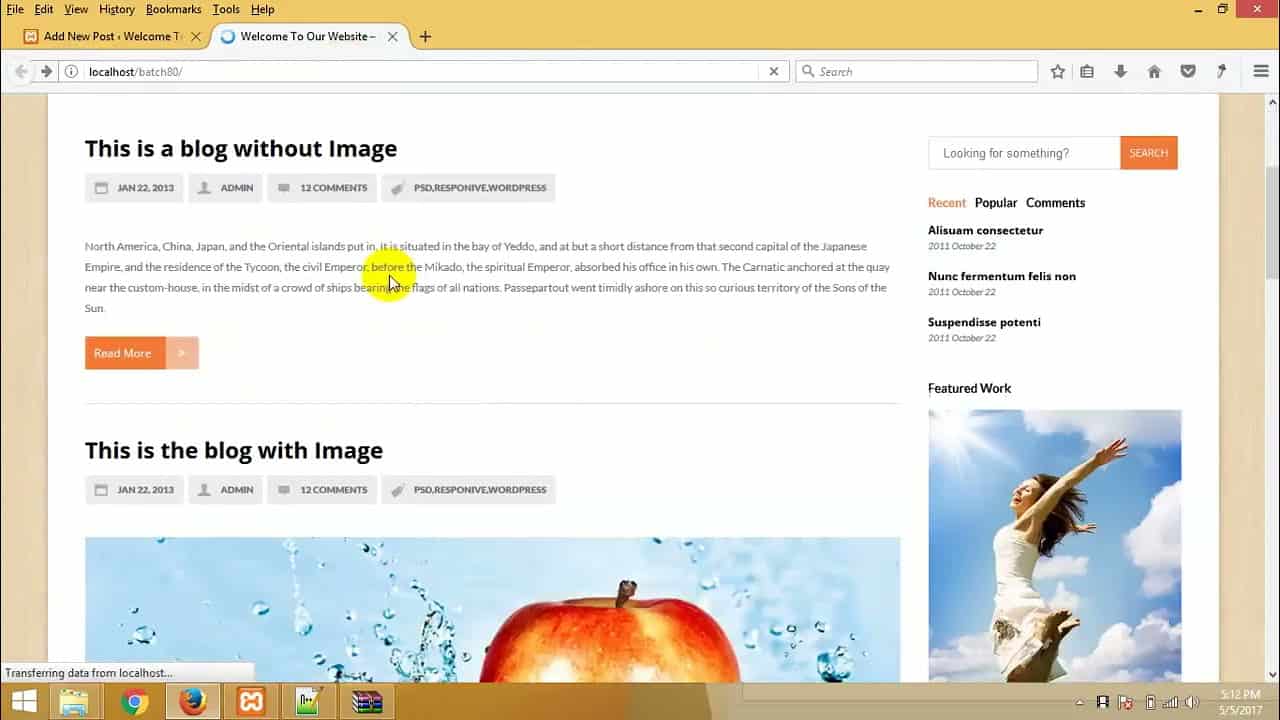Select the Comments sidebar tab
The width and height of the screenshot is (1280, 720).
(x=1055, y=203)
